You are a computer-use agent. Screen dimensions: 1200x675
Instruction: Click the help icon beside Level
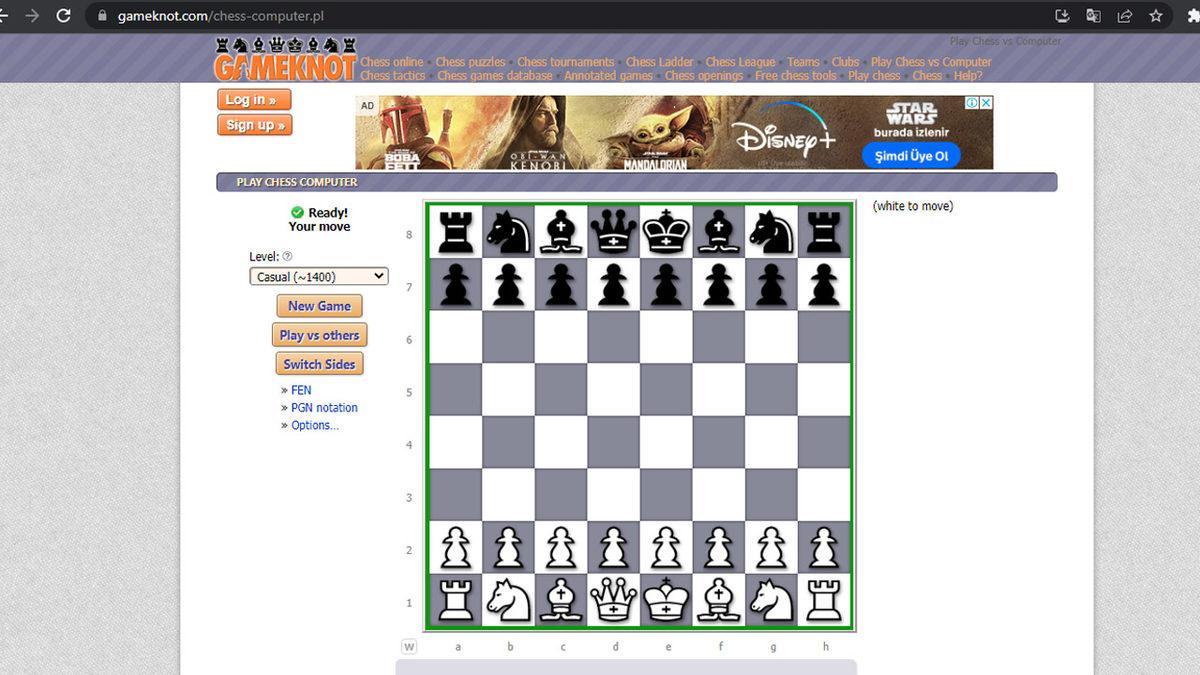288,257
